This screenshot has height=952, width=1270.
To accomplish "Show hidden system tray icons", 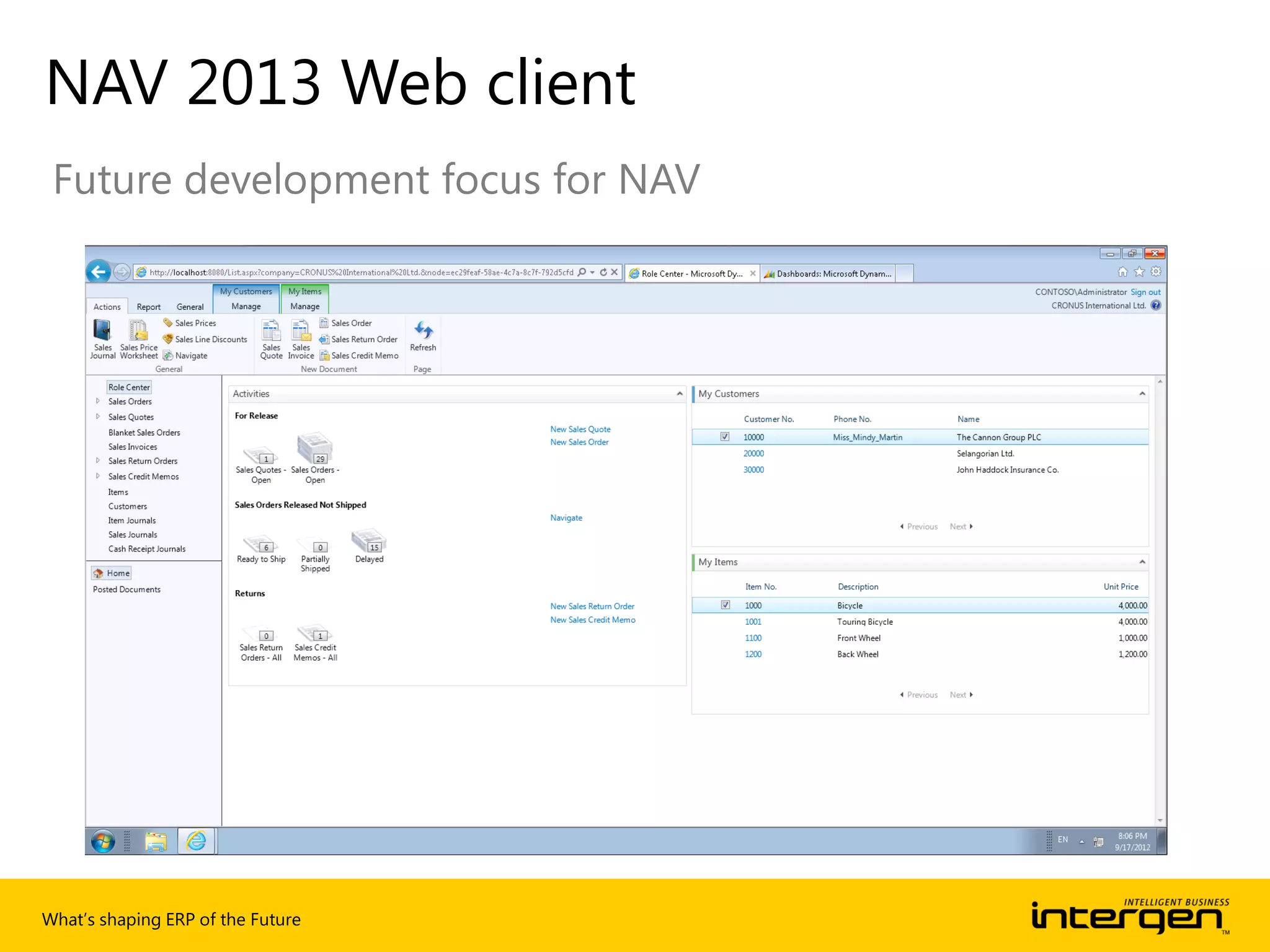I will tap(1081, 842).
